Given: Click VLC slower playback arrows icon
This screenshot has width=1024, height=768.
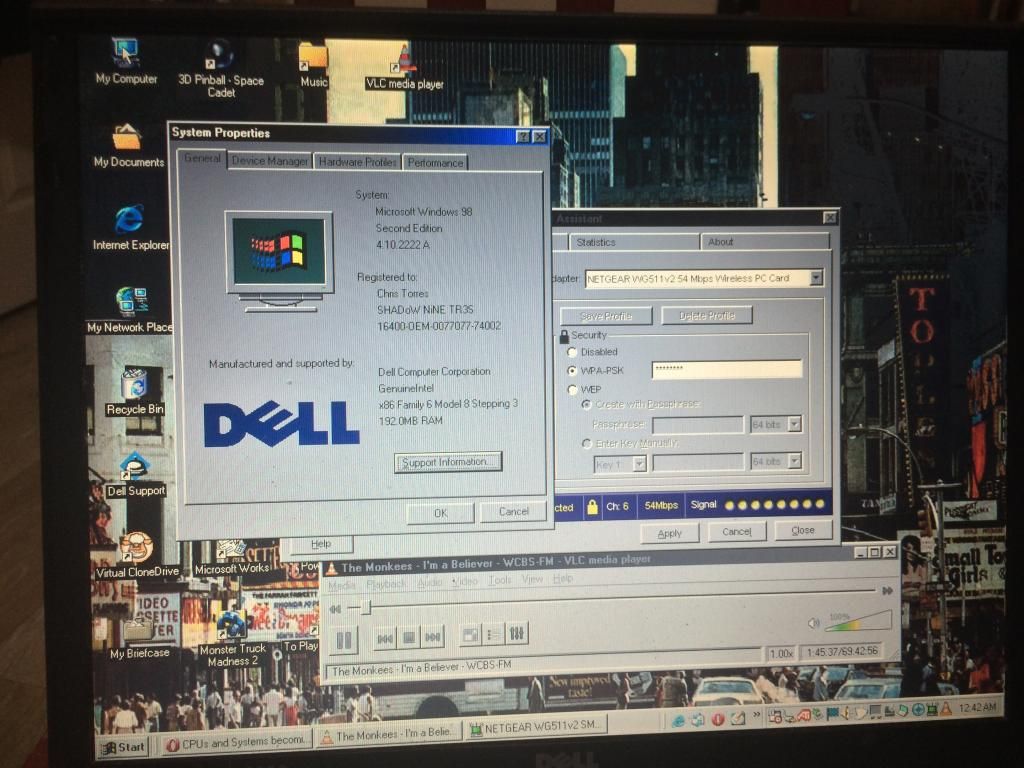Looking at the screenshot, I should [335, 609].
